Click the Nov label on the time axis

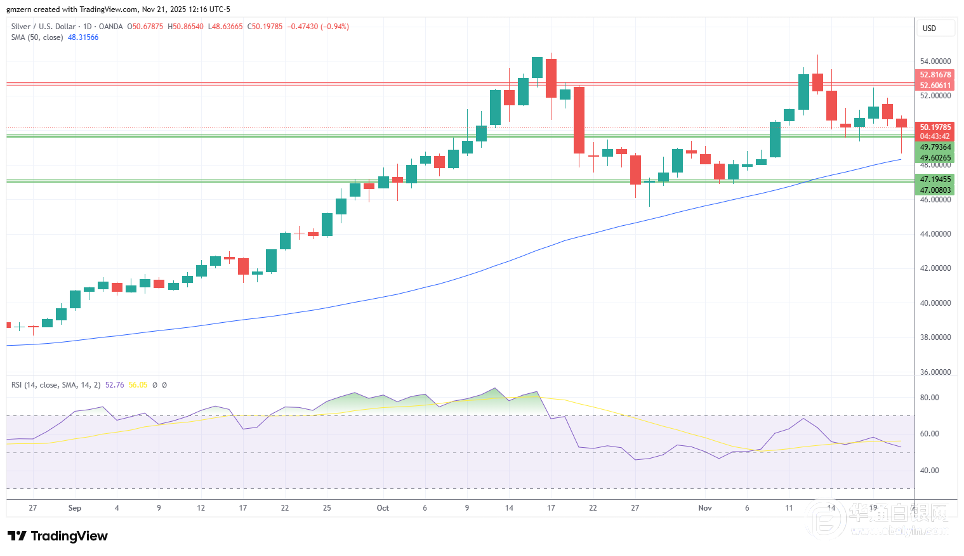tap(704, 507)
